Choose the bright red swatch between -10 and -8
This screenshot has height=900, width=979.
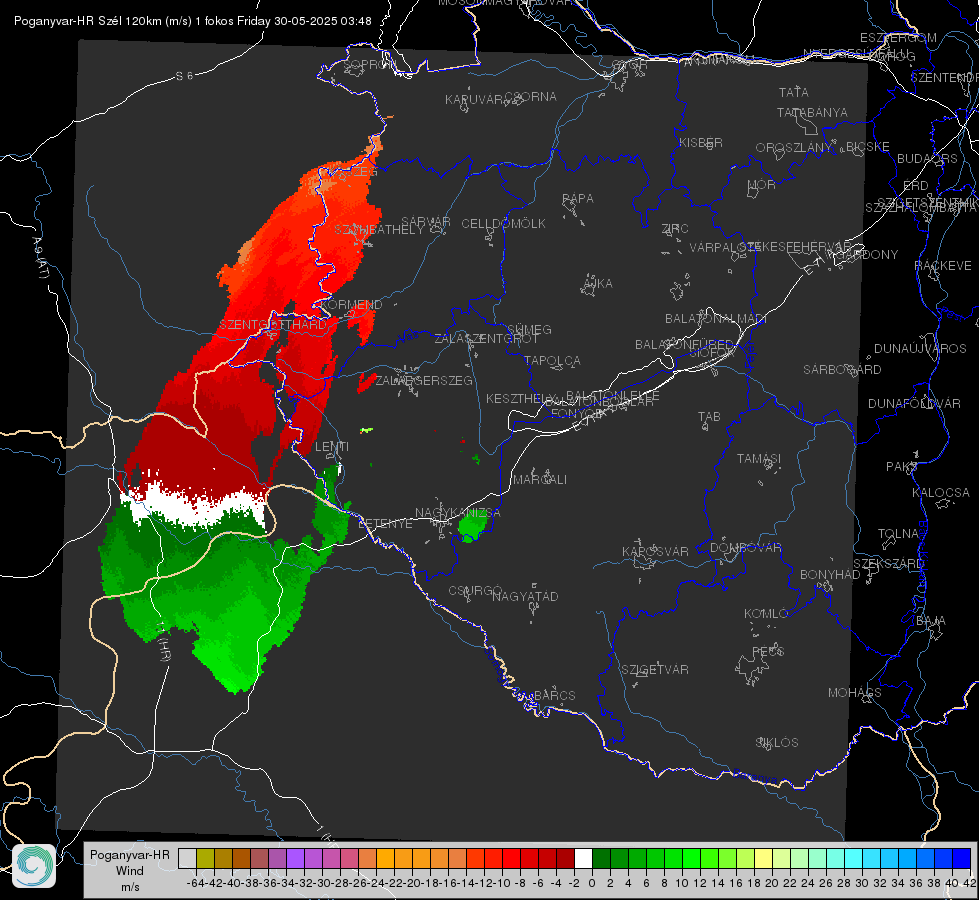coord(511,858)
